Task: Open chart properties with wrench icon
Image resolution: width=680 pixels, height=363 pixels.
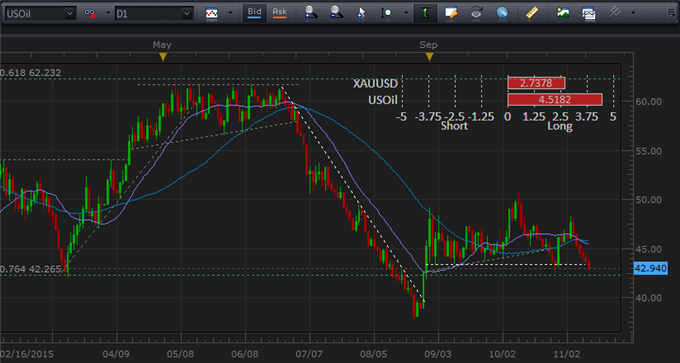Action: pos(451,13)
